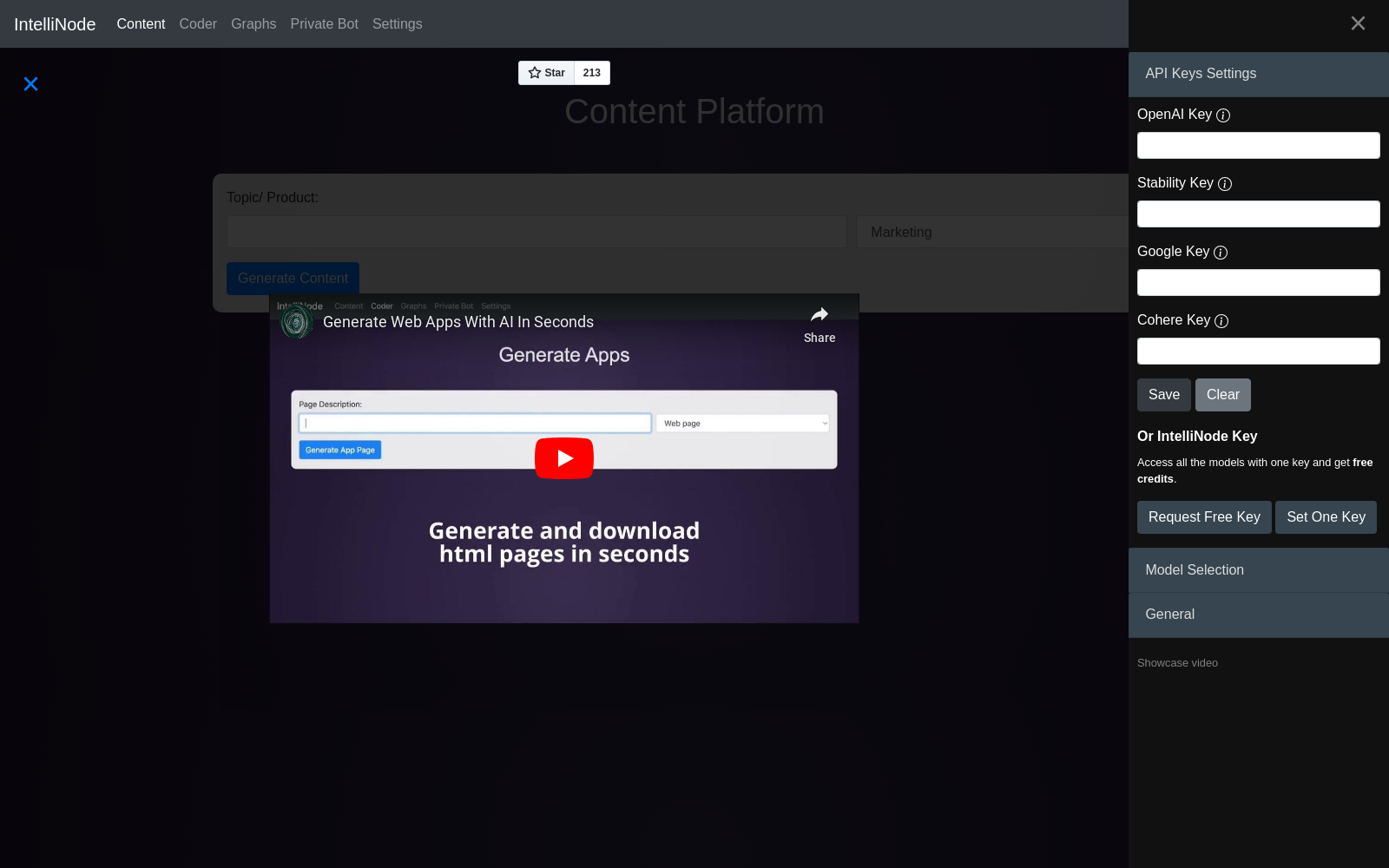Expand the General section
Viewport: 1389px width, 868px height.
(x=1259, y=615)
